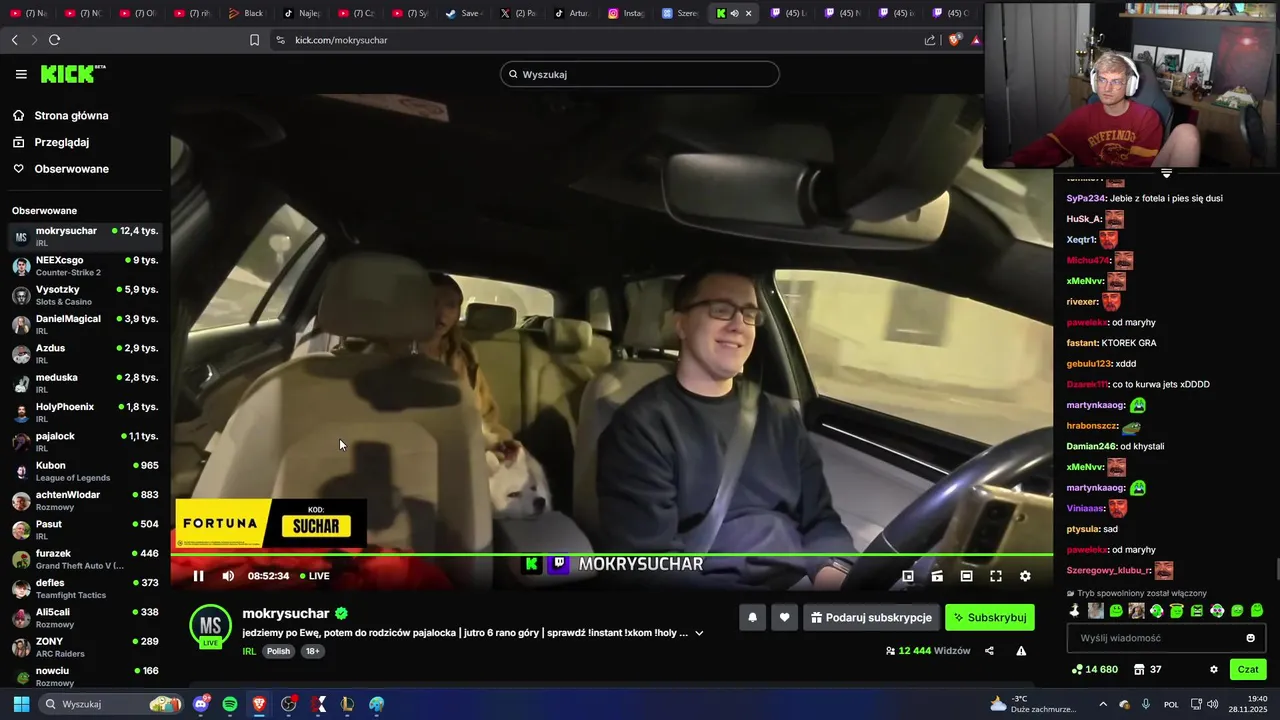This screenshot has height=720, width=1280.
Task: Click the Subskrybuj button
Action: click(990, 618)
